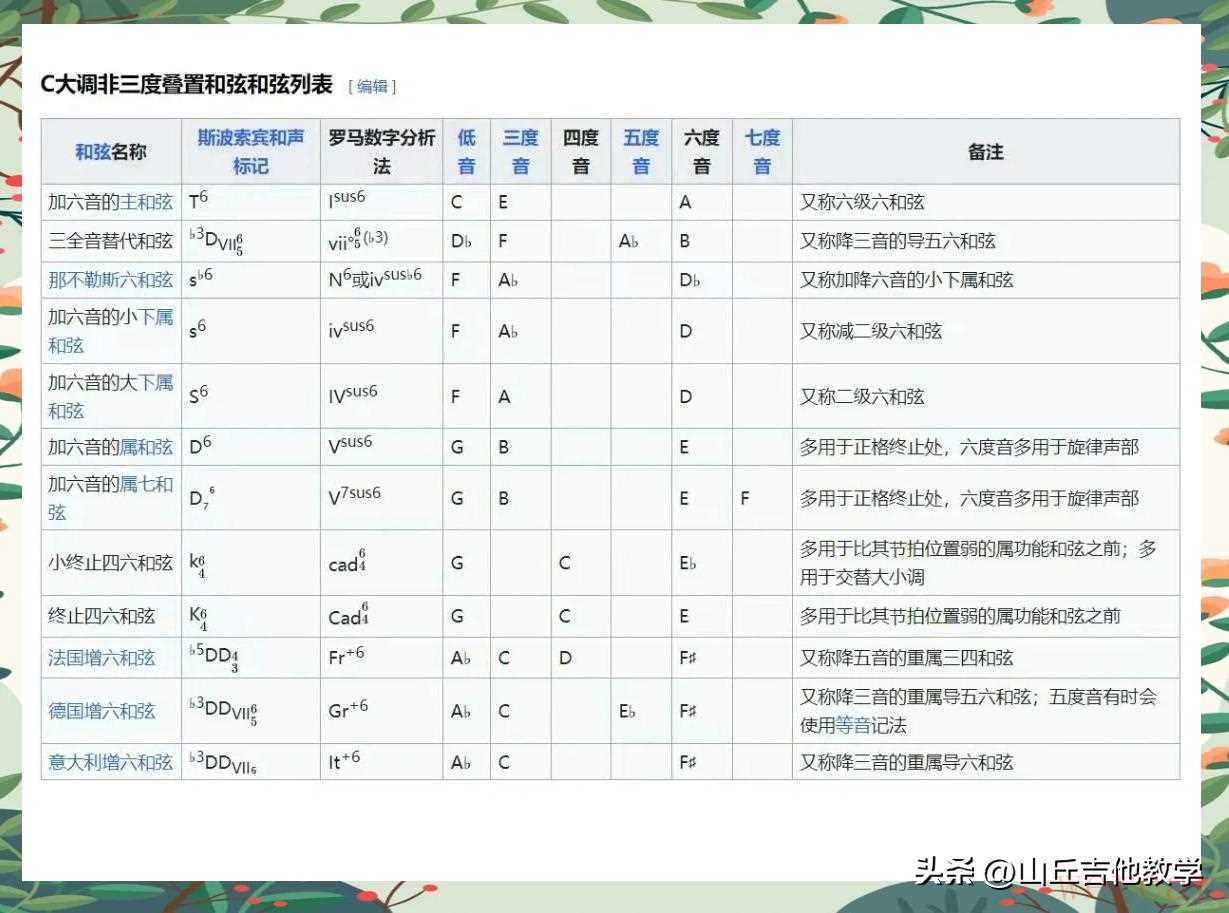The height and width of the screenshot is (913, 1229).
Task: Open the 德国增六和弦 link
Action: (101, 711)
